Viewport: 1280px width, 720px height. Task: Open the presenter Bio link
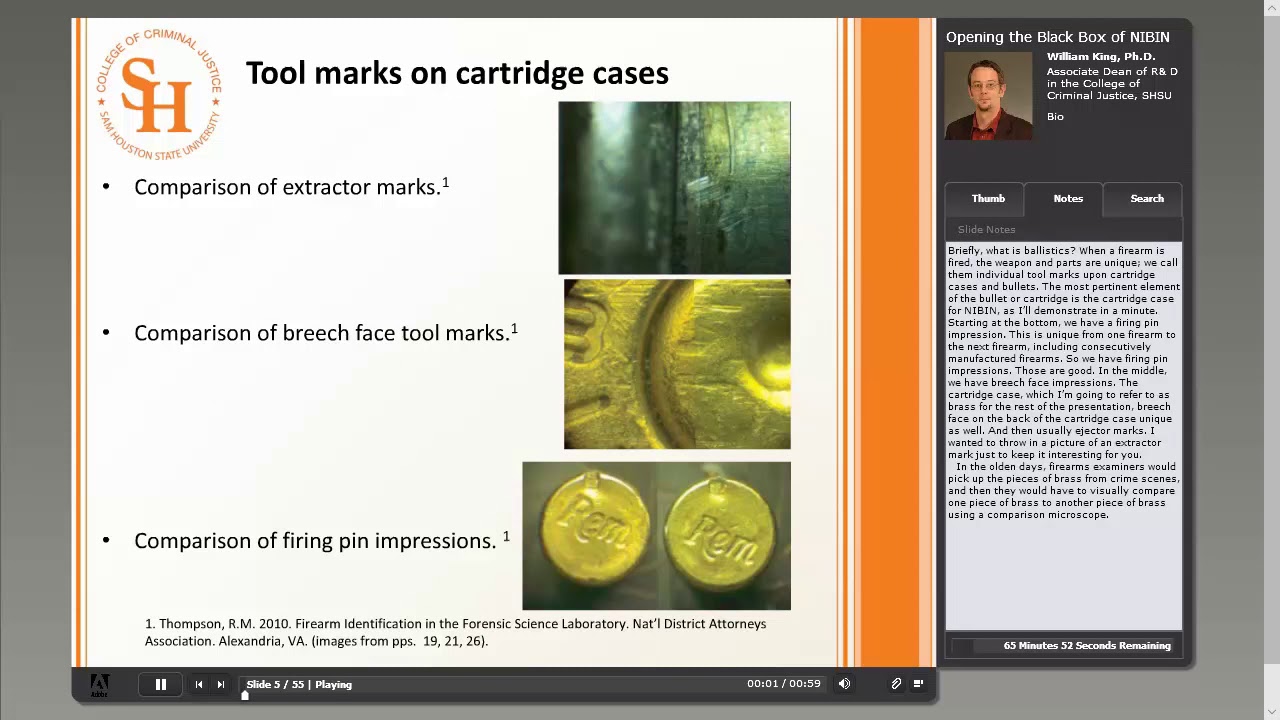1055,117
